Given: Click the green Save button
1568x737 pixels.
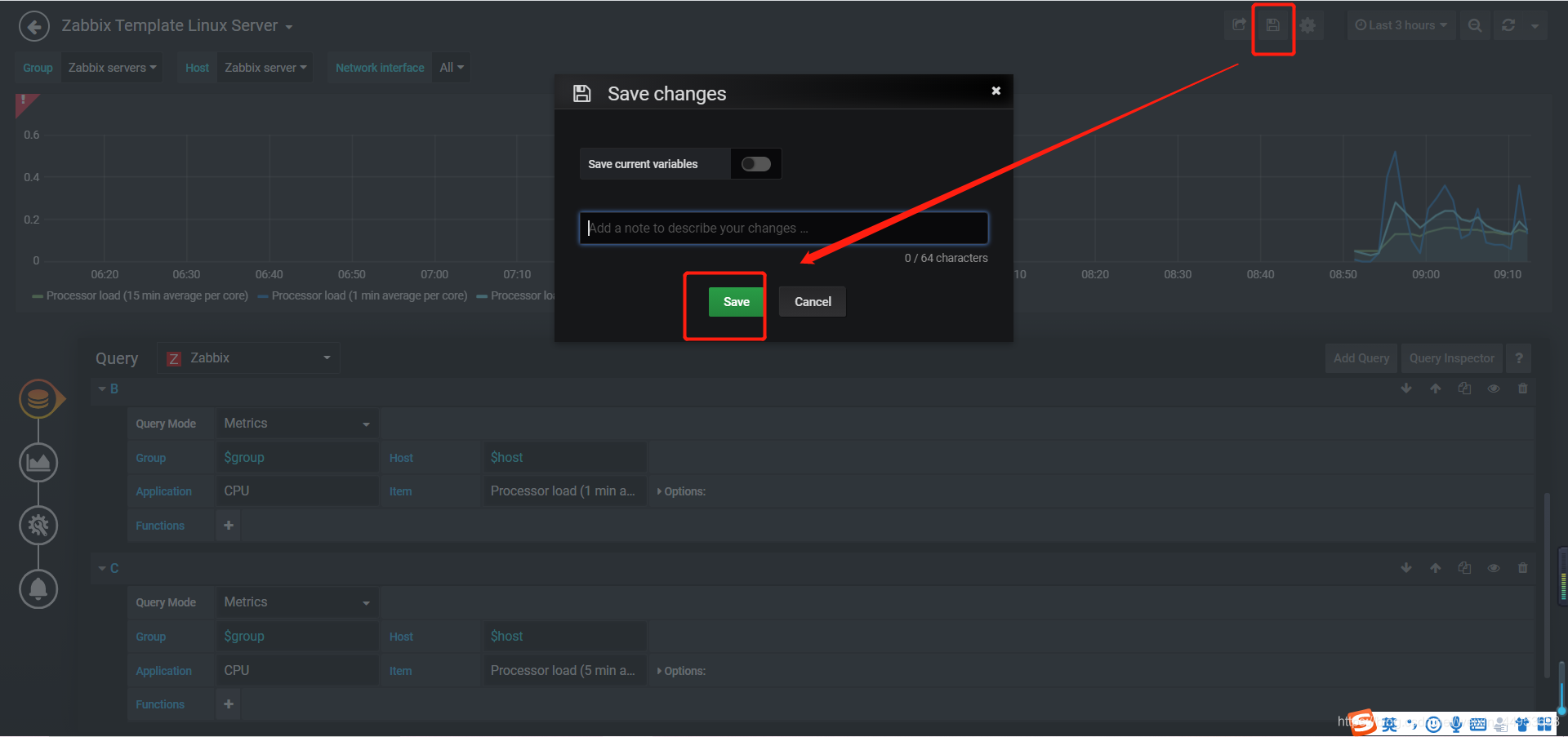Looking at the screenshot, I should coord(736,302).
